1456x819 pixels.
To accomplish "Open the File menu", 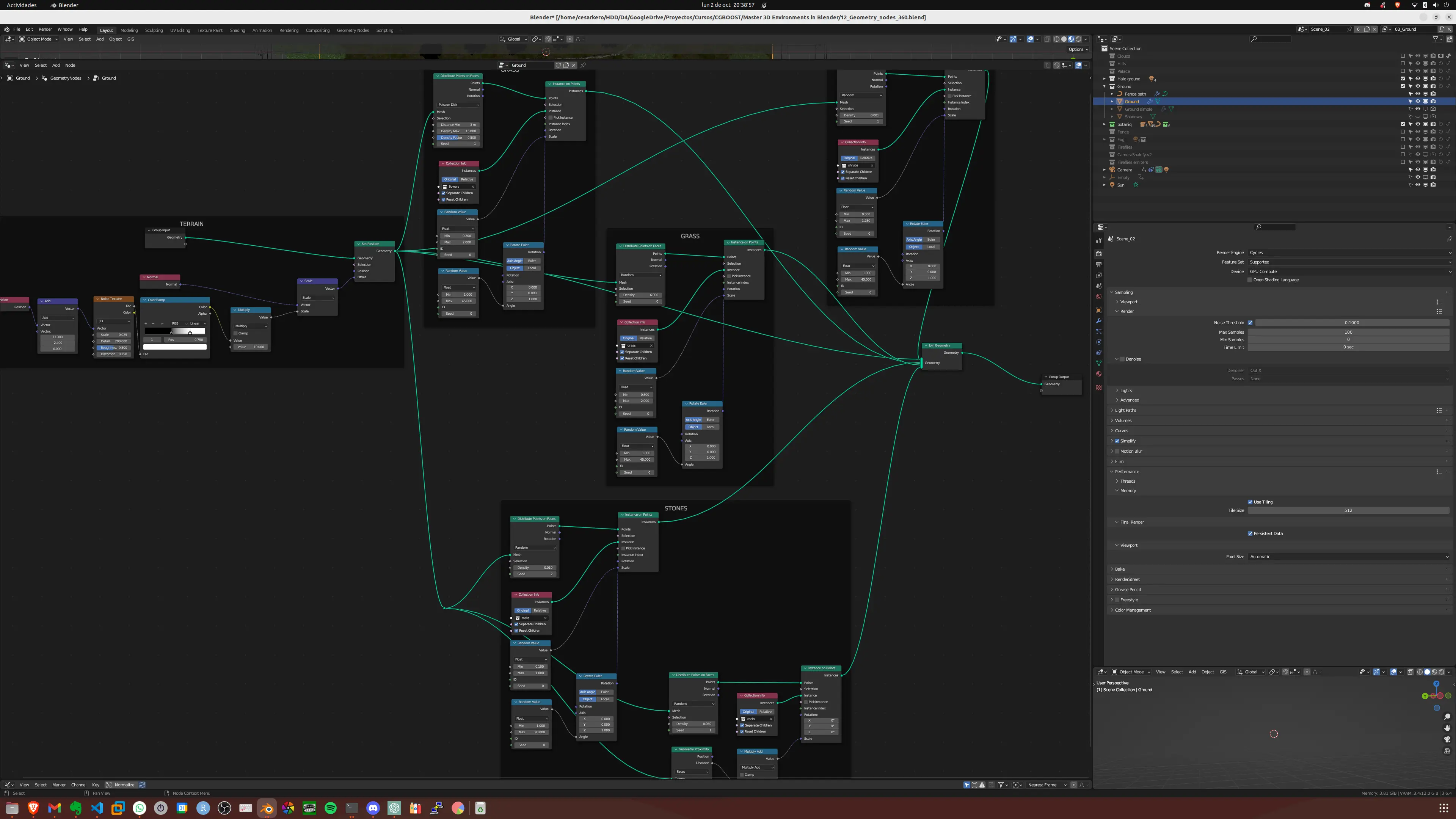I will 17,30.
